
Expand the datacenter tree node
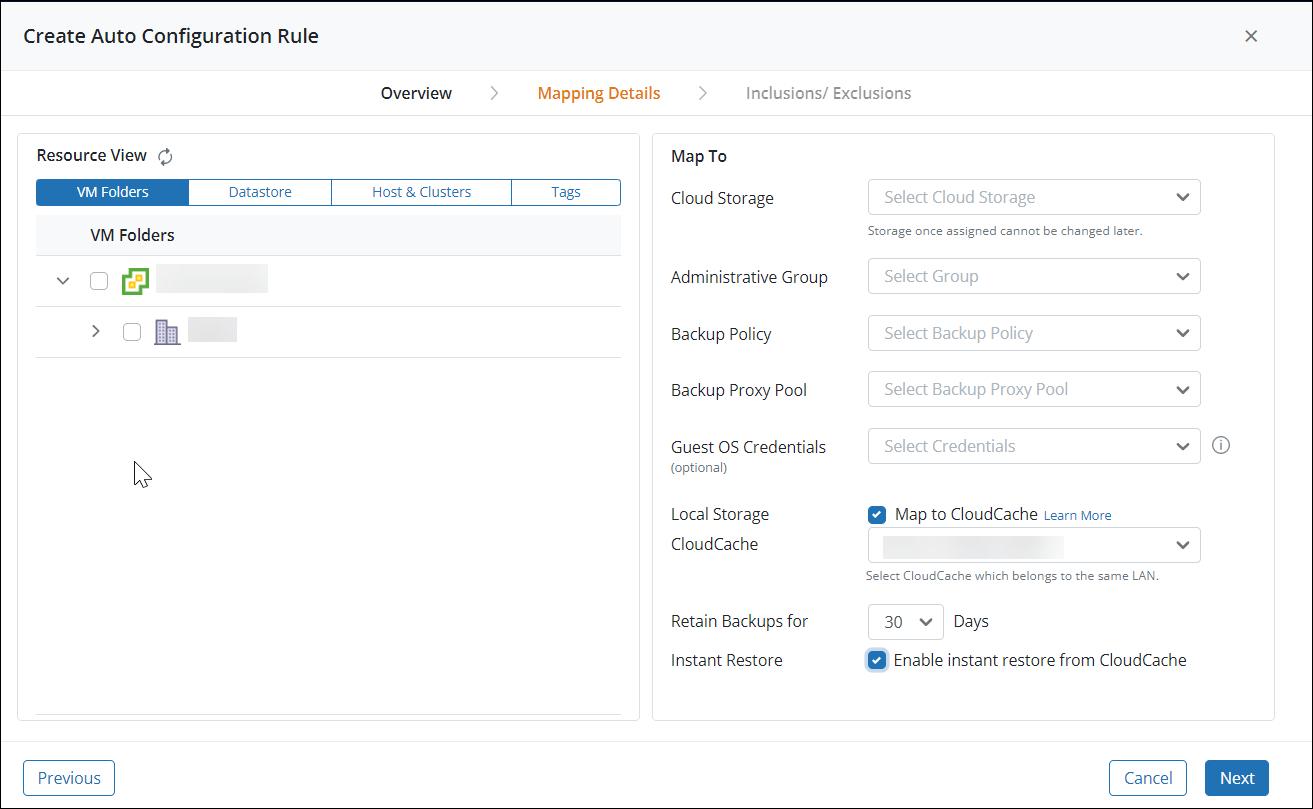pos(95,331)
